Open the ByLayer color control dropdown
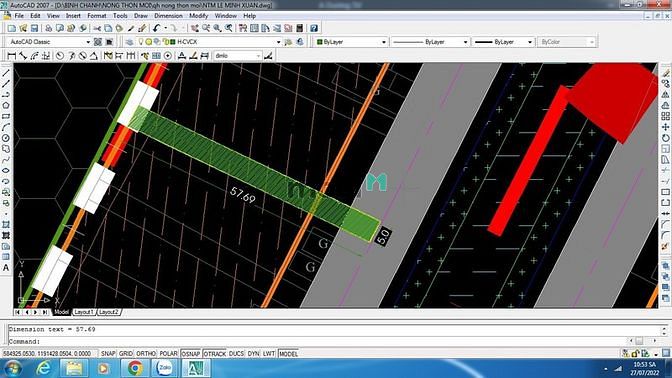672x378 pixels. pyautogui.click(x=384, y=42)
